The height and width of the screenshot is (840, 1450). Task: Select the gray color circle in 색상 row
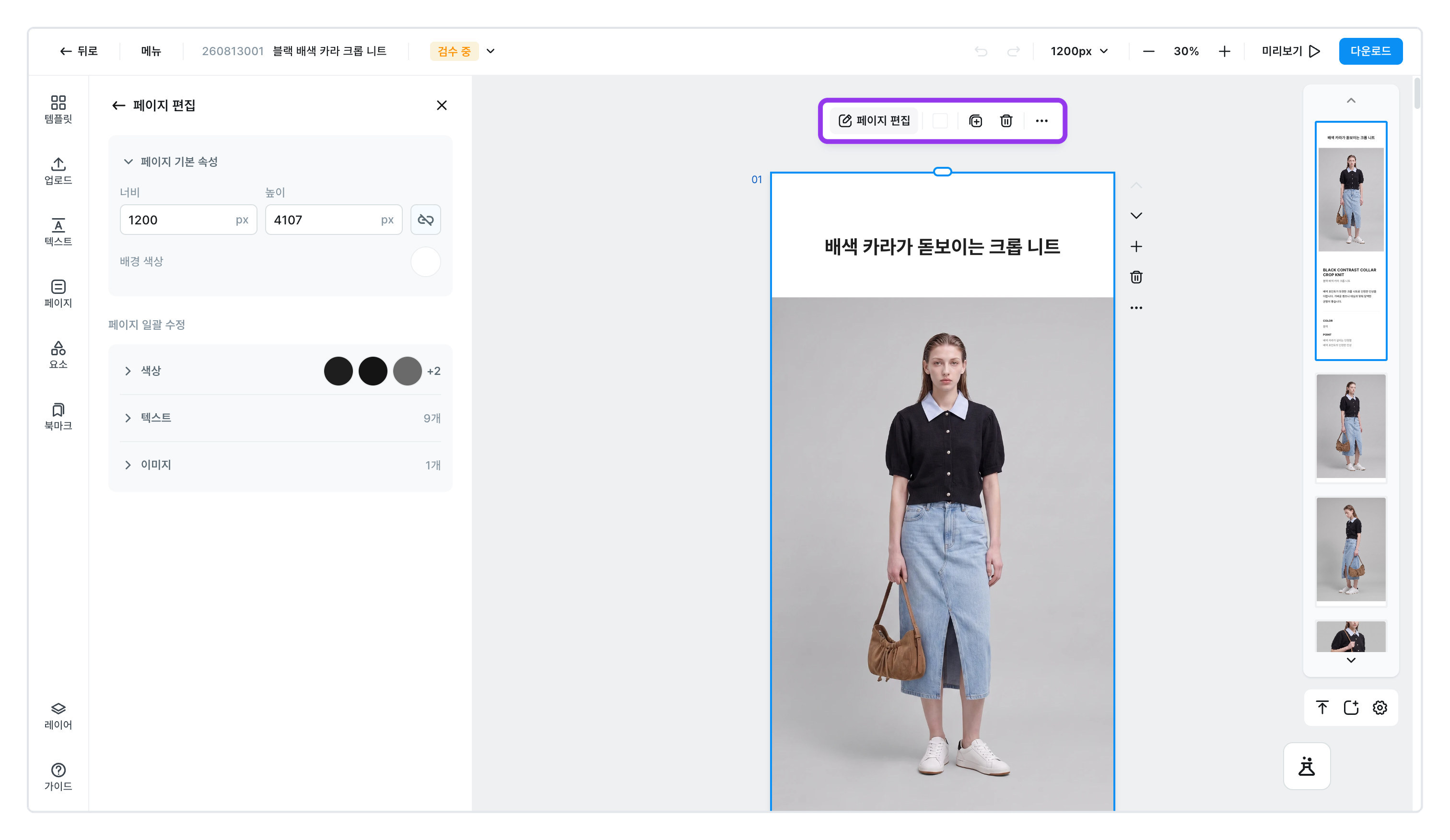click(x=408, y=371)
